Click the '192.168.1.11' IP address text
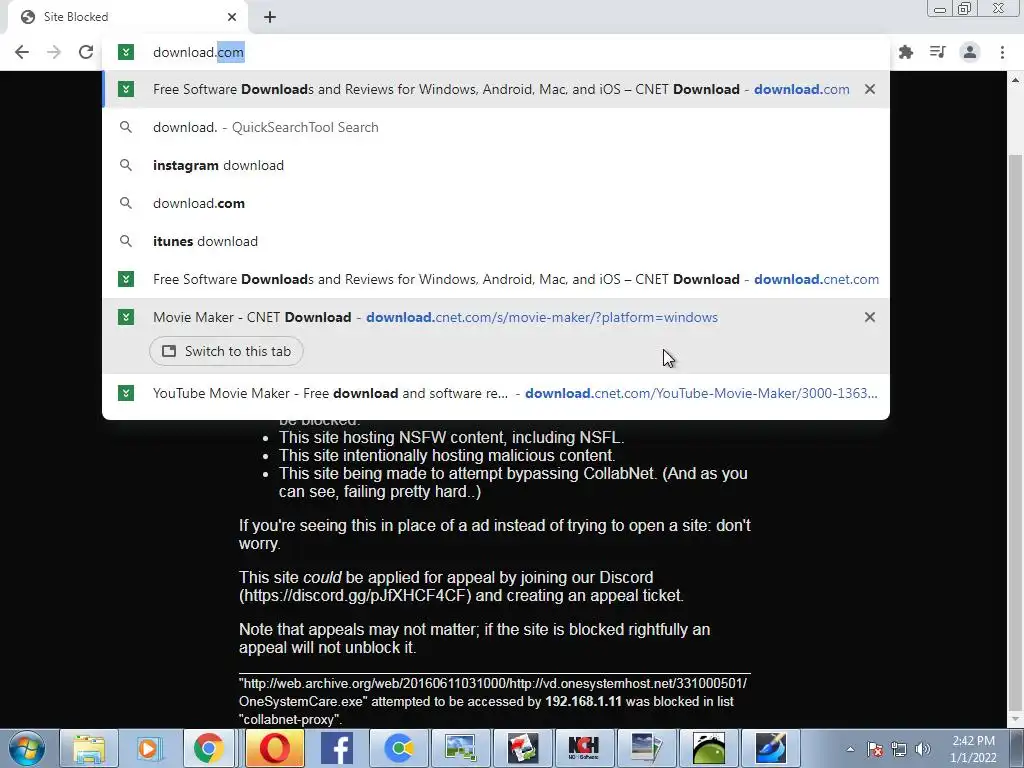 (x=583, y=701)
